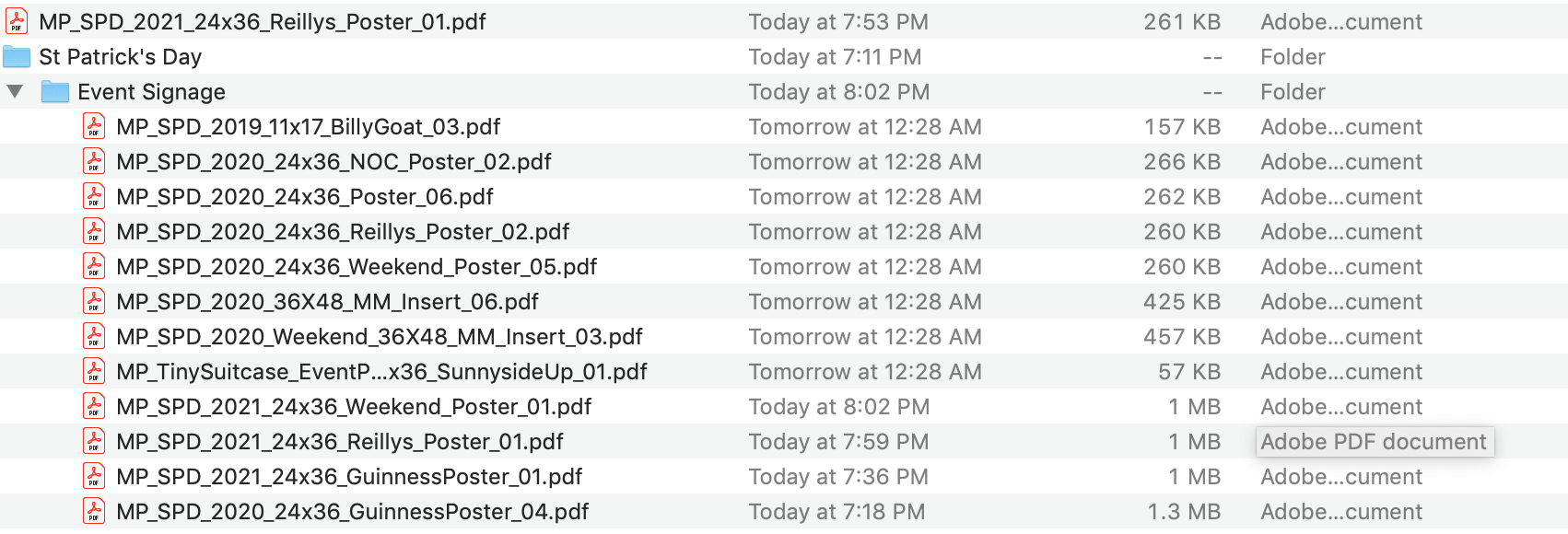Select MP_SPD_2020_24x36_Weekend_Poster_05.pdf

[357, 267]
